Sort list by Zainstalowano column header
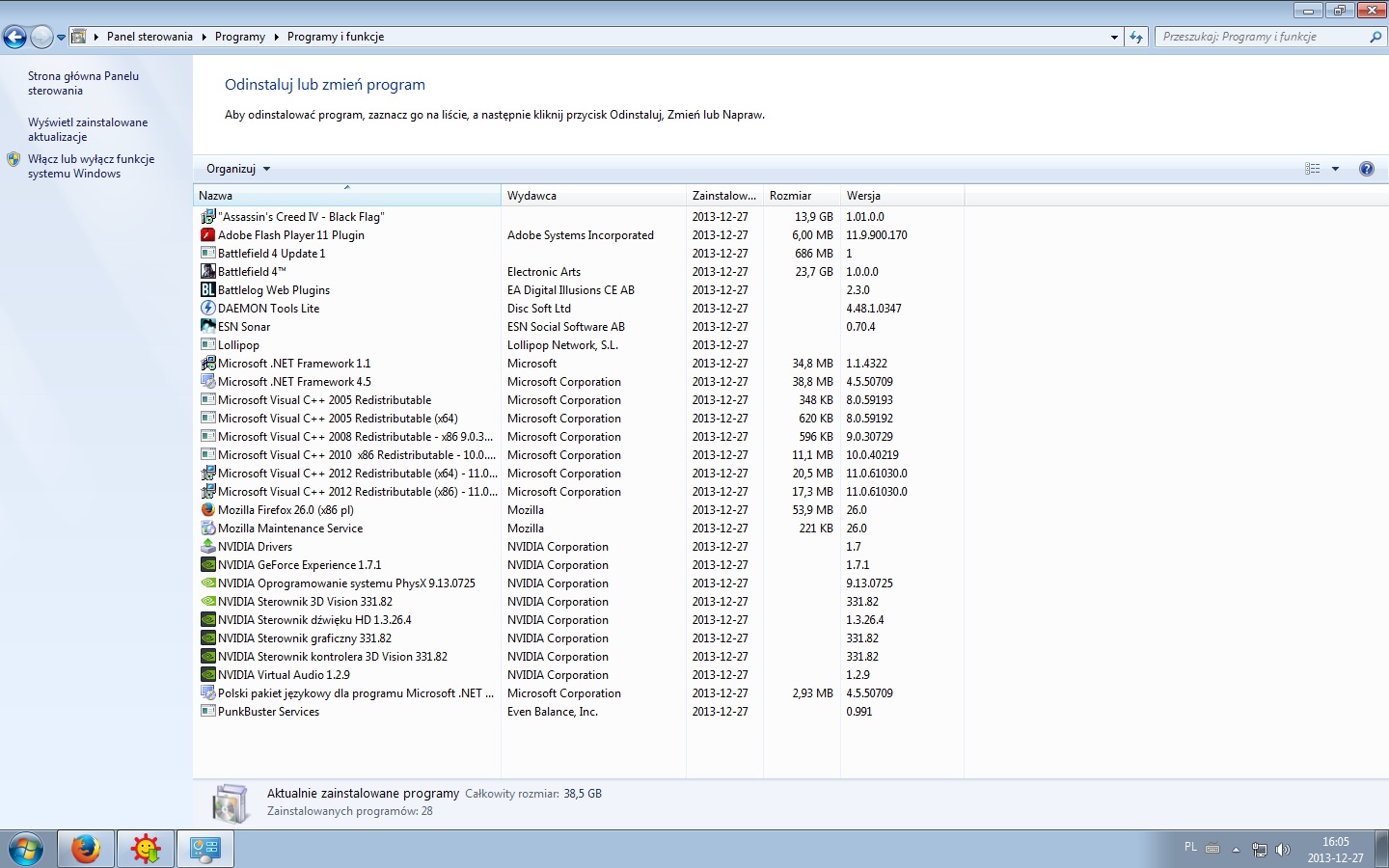The width and height of the screenshot is (1389, 868). click(724, 196)
